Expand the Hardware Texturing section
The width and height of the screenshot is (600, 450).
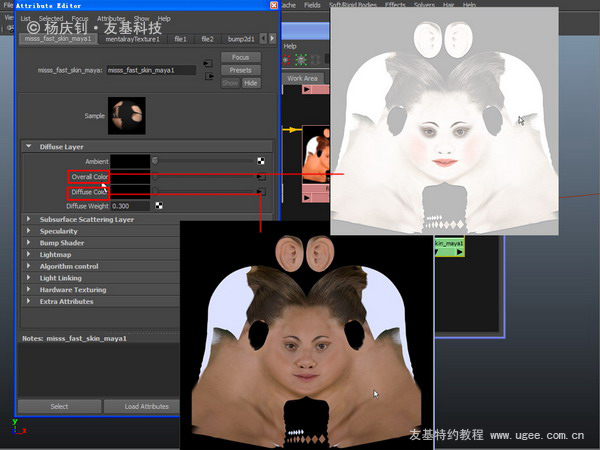click(29, 289)
